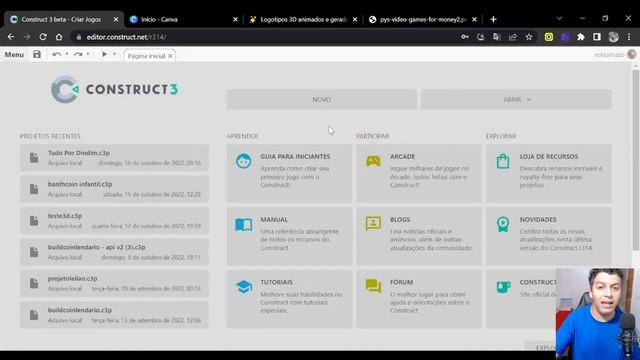Image resolution: width=640 pixels, height=360 pixels.
Task: Open the Chrome three-dot menu
Action: (x=629, y=37)
